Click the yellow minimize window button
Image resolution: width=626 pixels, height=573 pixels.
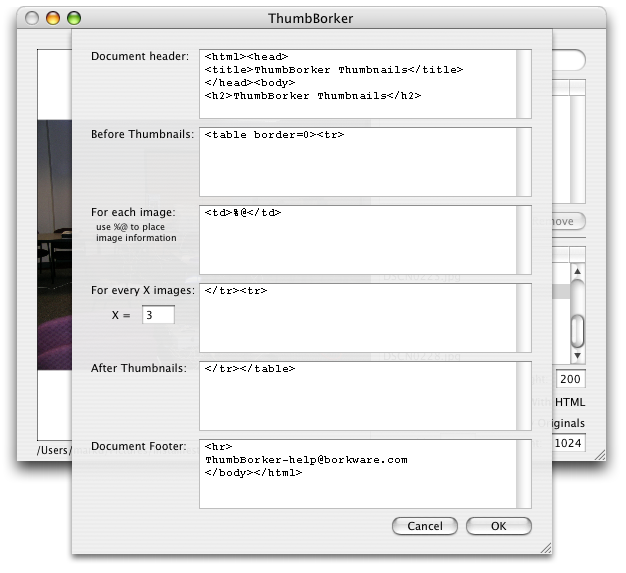pos(53,18)
